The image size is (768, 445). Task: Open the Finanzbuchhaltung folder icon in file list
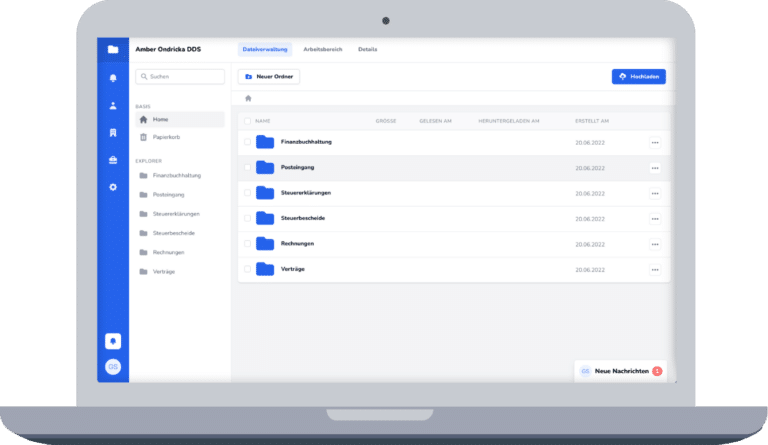265,142
